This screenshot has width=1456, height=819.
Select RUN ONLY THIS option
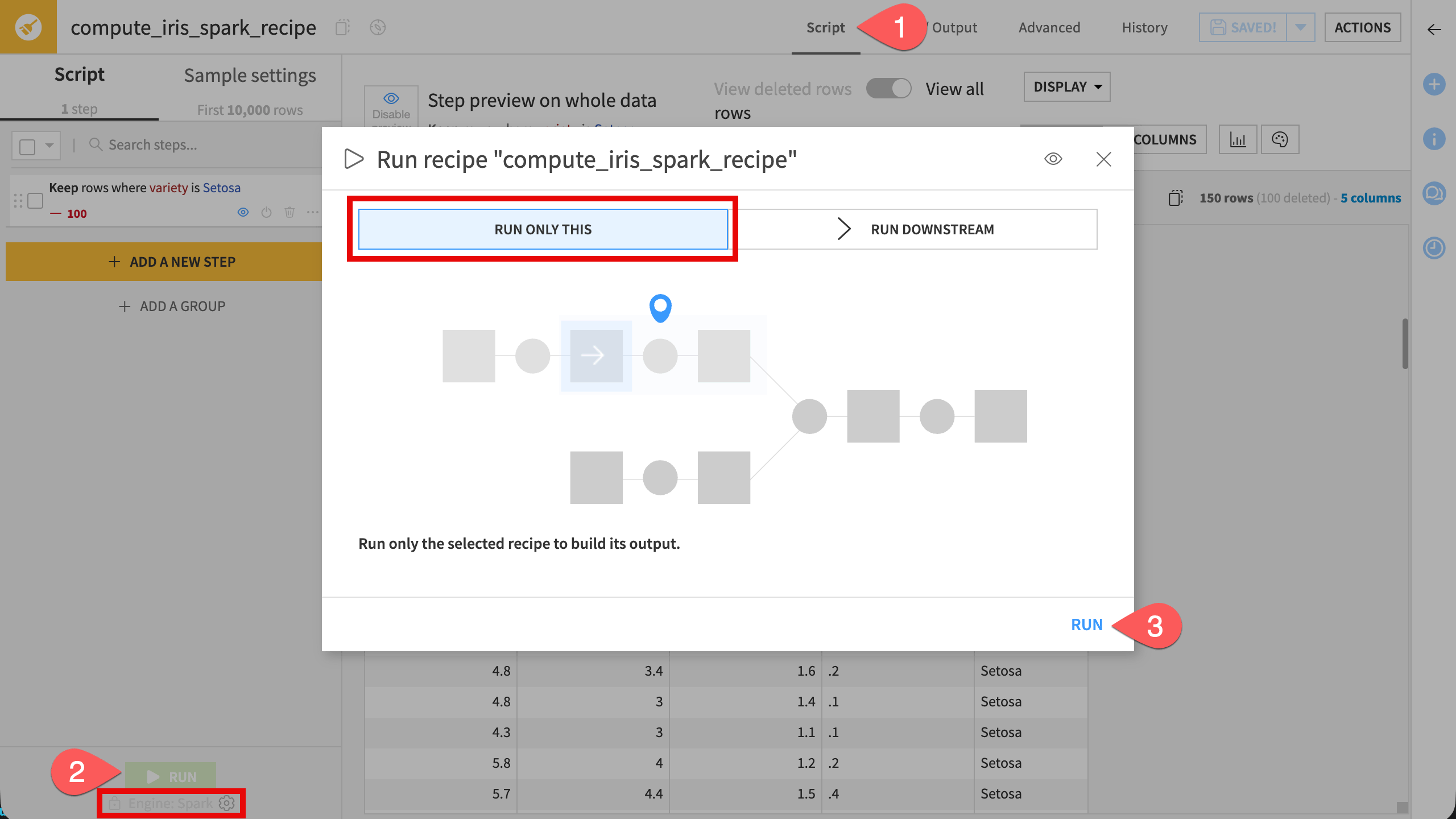(x=543, y=229)
